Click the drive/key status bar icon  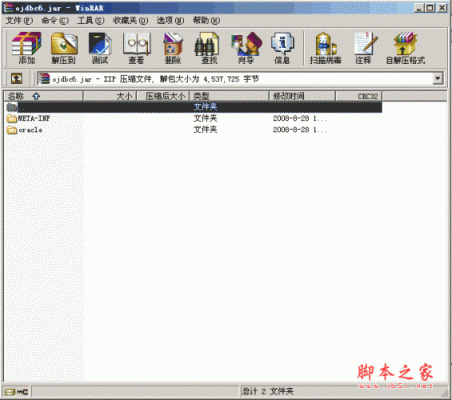[16, 391]
